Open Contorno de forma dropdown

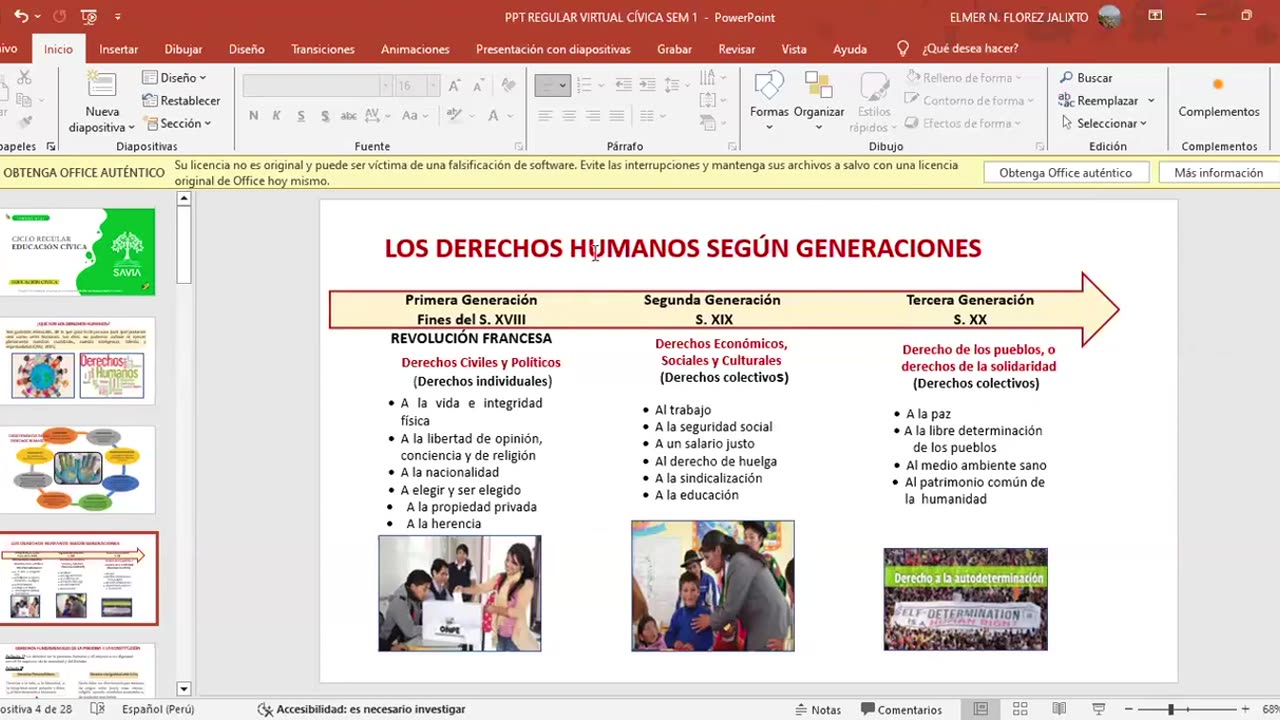[x=968, y=100]
